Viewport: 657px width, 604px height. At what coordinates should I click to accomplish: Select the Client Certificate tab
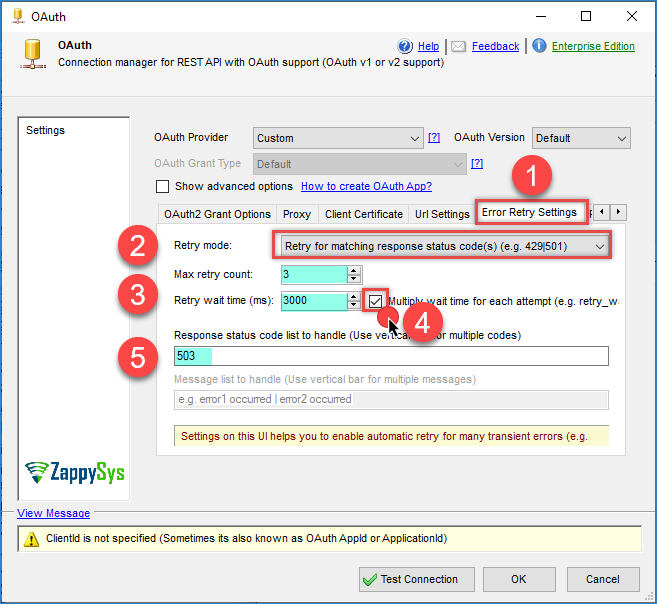pos(364,214)
